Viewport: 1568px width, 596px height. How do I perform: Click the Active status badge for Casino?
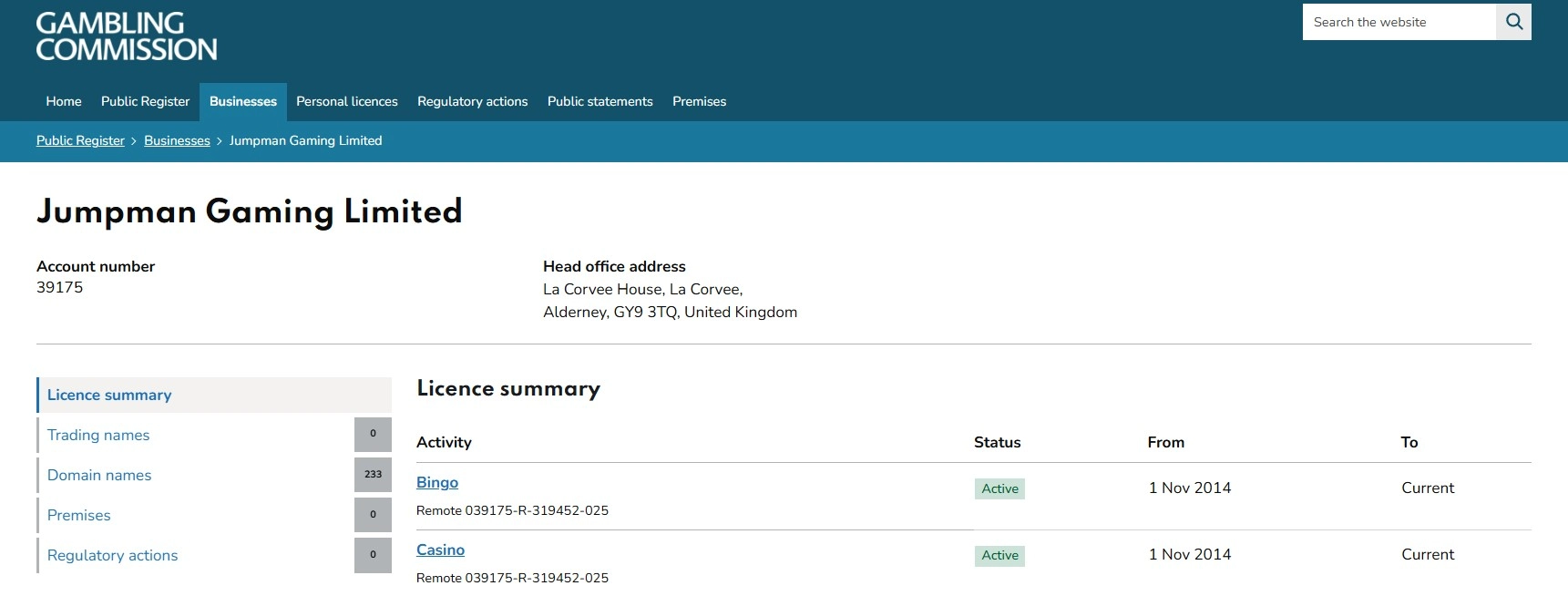coord(999,555)
